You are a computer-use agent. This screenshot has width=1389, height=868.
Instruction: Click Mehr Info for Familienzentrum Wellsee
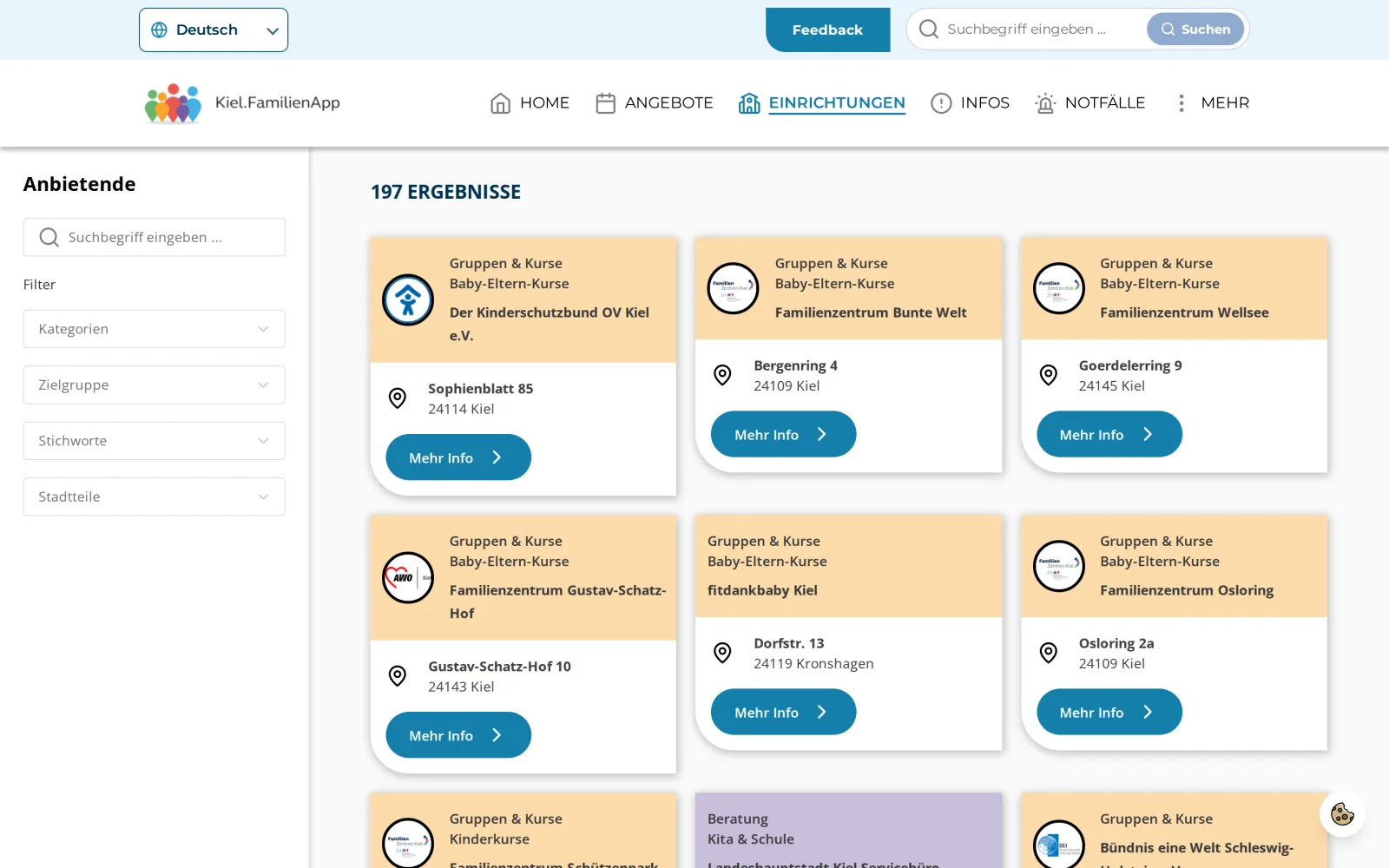coord(1109,434)
